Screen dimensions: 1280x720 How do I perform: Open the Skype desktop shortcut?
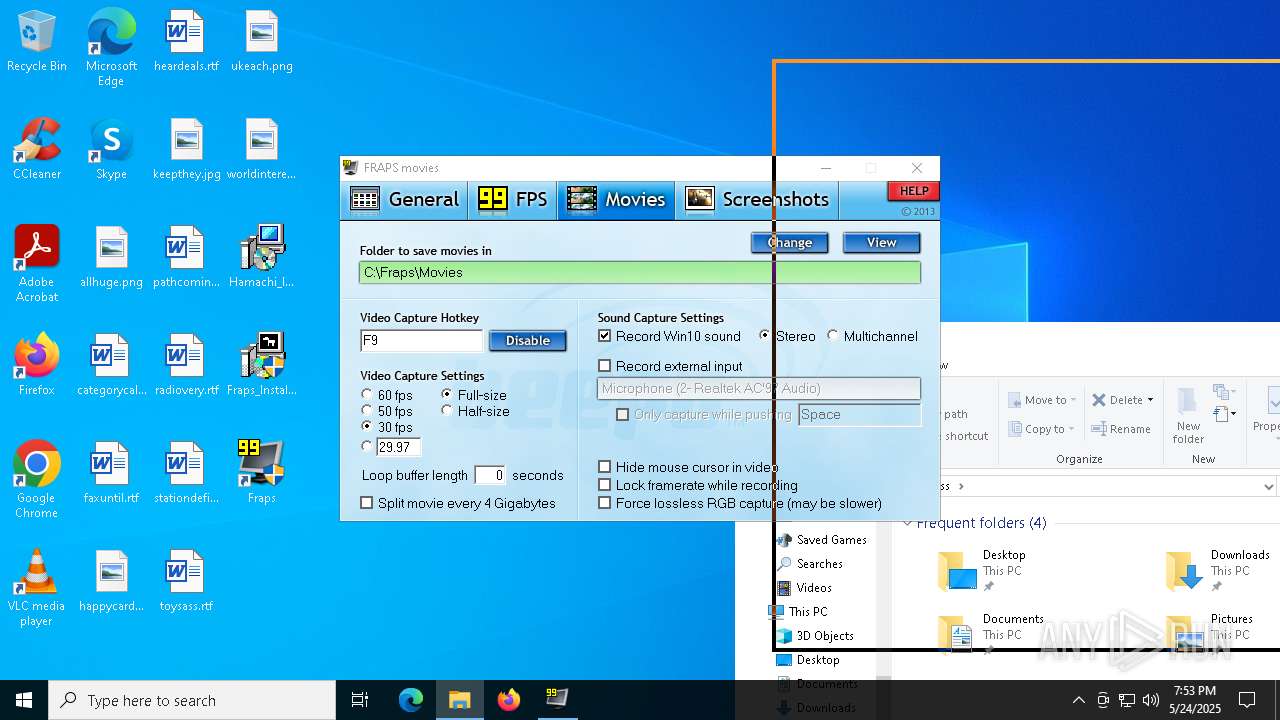point(111,150)
